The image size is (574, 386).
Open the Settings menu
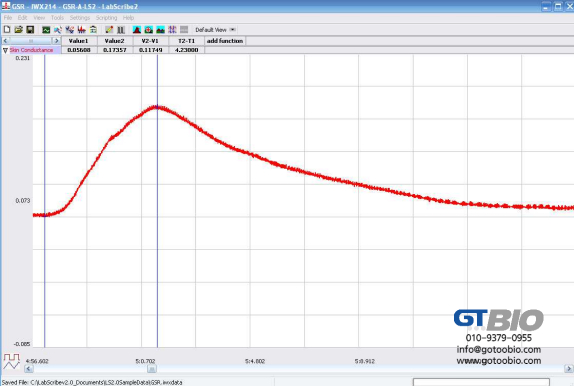[x=79, y=18]
